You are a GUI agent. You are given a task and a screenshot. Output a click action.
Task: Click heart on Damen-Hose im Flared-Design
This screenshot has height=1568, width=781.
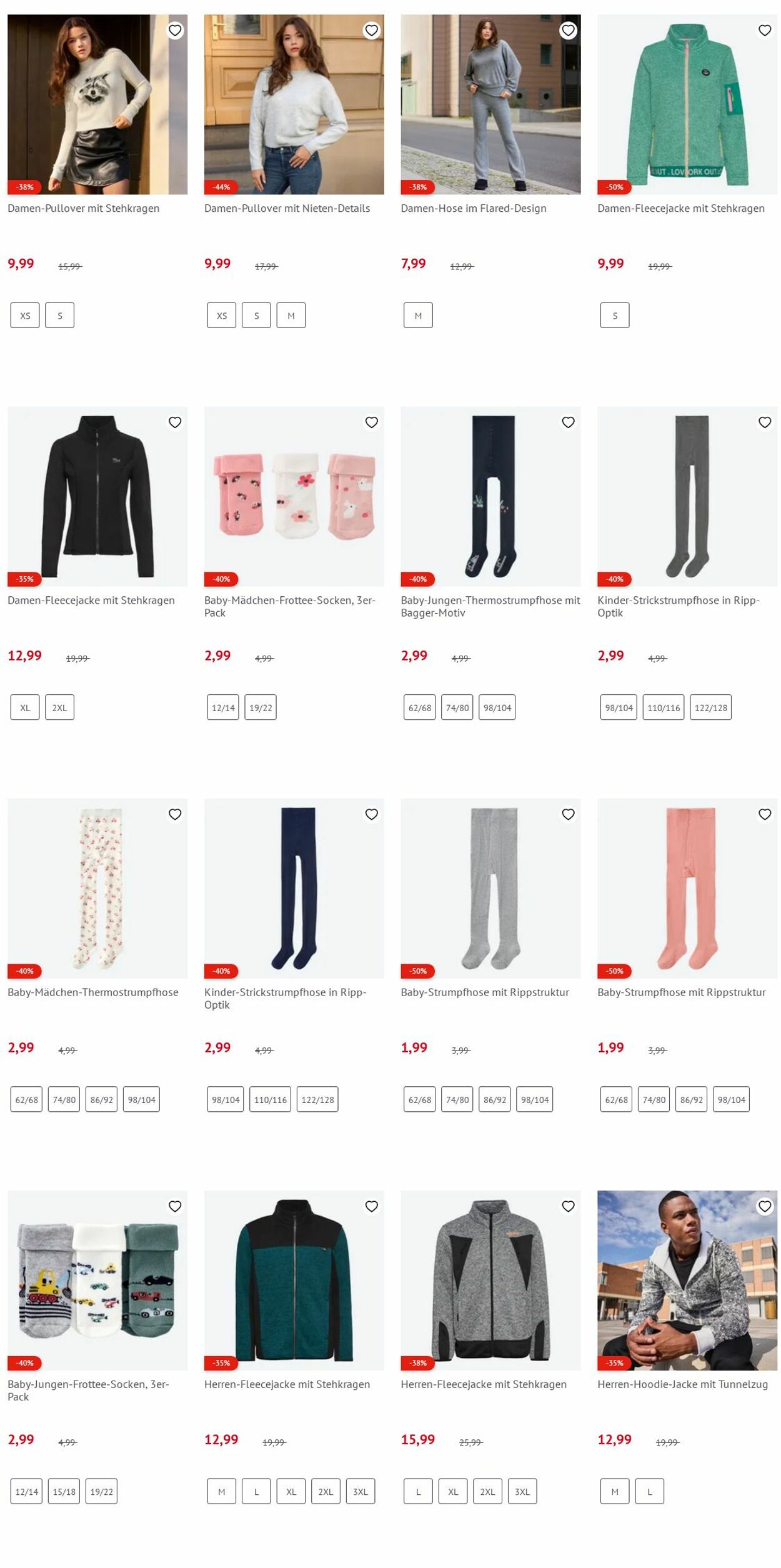568,30
